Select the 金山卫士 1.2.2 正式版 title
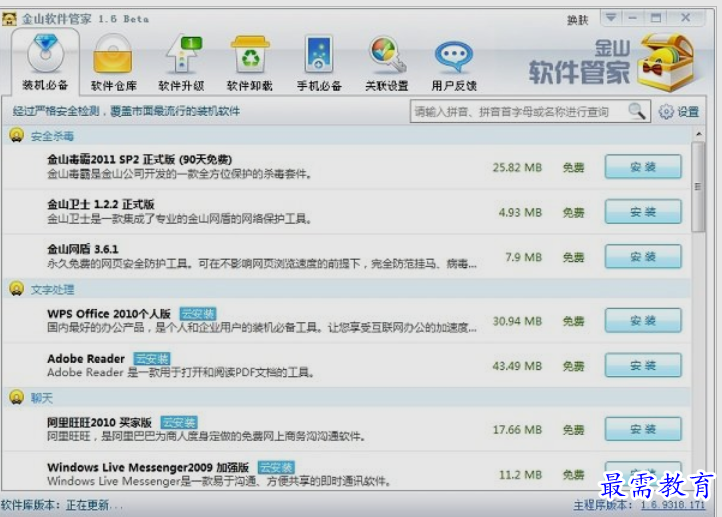The height and width of the screenshot is (517, 722). point(101,204)
